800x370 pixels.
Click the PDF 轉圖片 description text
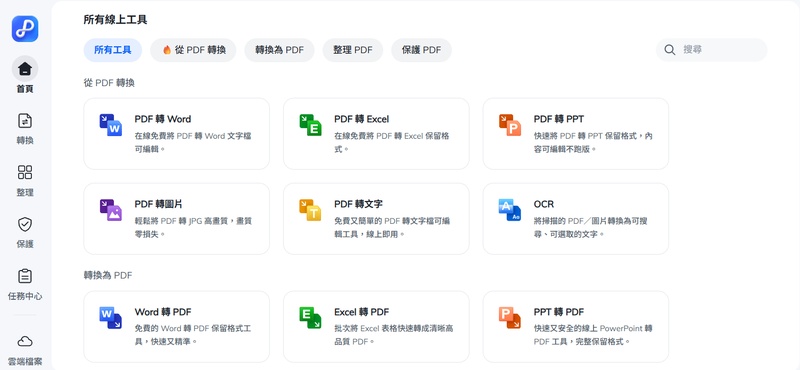pos(193,228)
